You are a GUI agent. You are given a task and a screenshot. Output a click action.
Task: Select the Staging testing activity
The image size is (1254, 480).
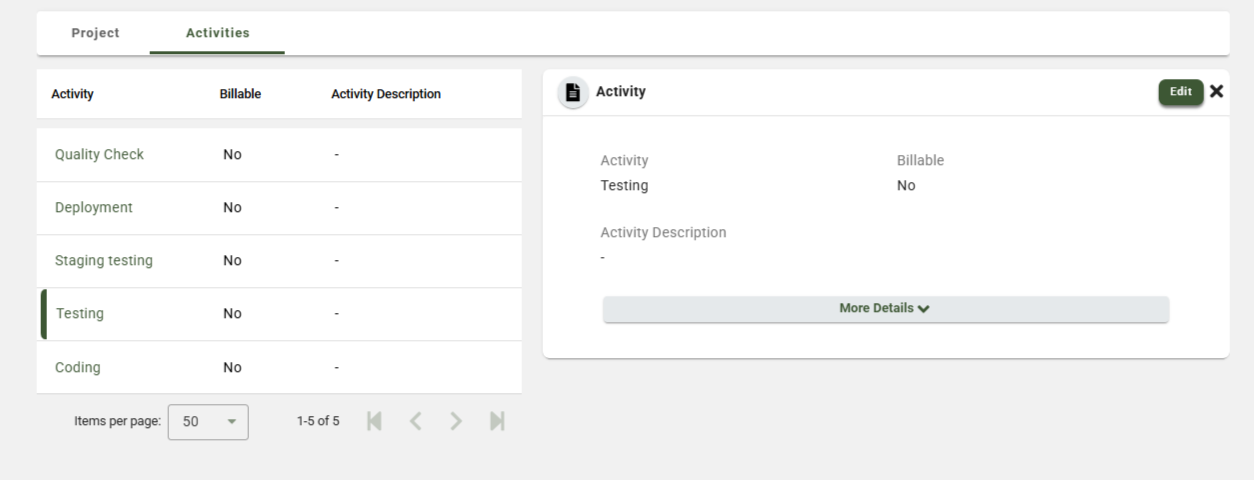(103, 261)
